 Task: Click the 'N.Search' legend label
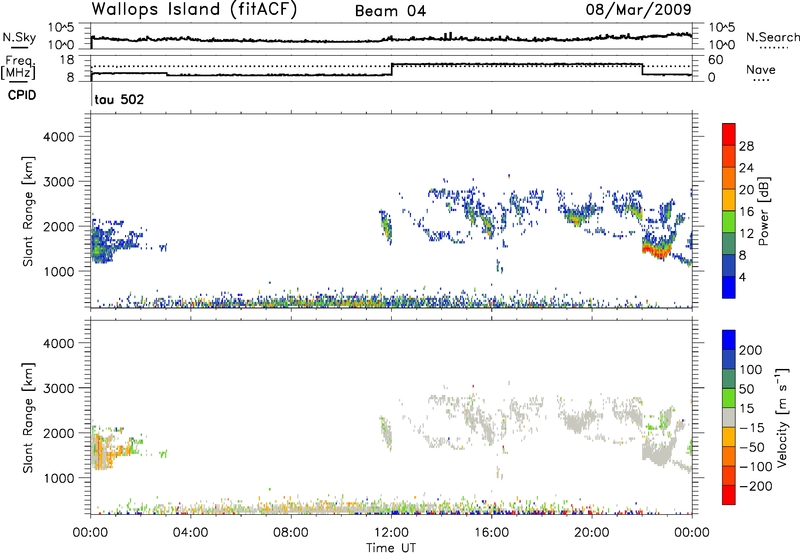click(x=773, y=37)
